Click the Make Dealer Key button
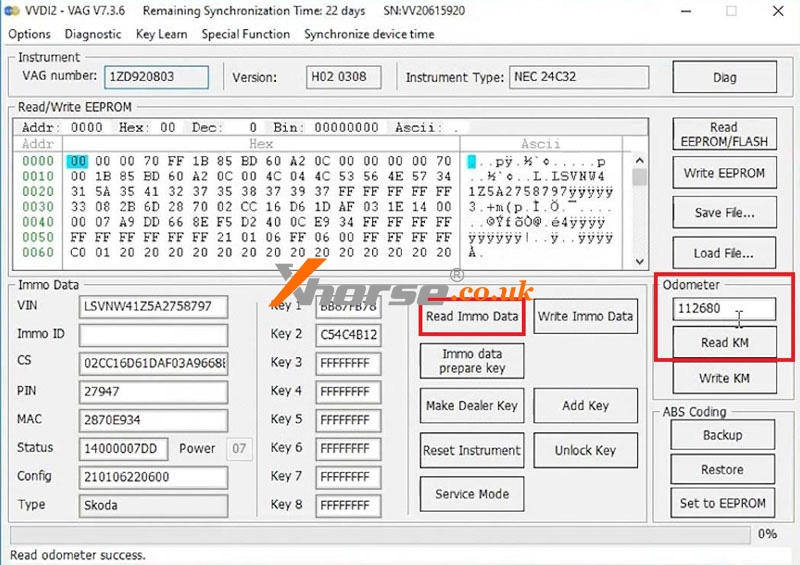The height and width of the screenshot is (565, 800). click(x=472, y=406)
